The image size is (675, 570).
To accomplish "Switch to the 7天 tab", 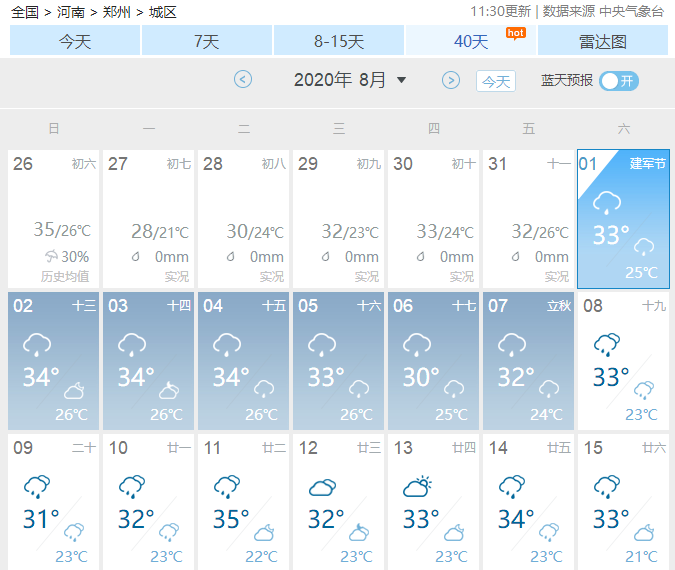I will [x=207, y=40].
